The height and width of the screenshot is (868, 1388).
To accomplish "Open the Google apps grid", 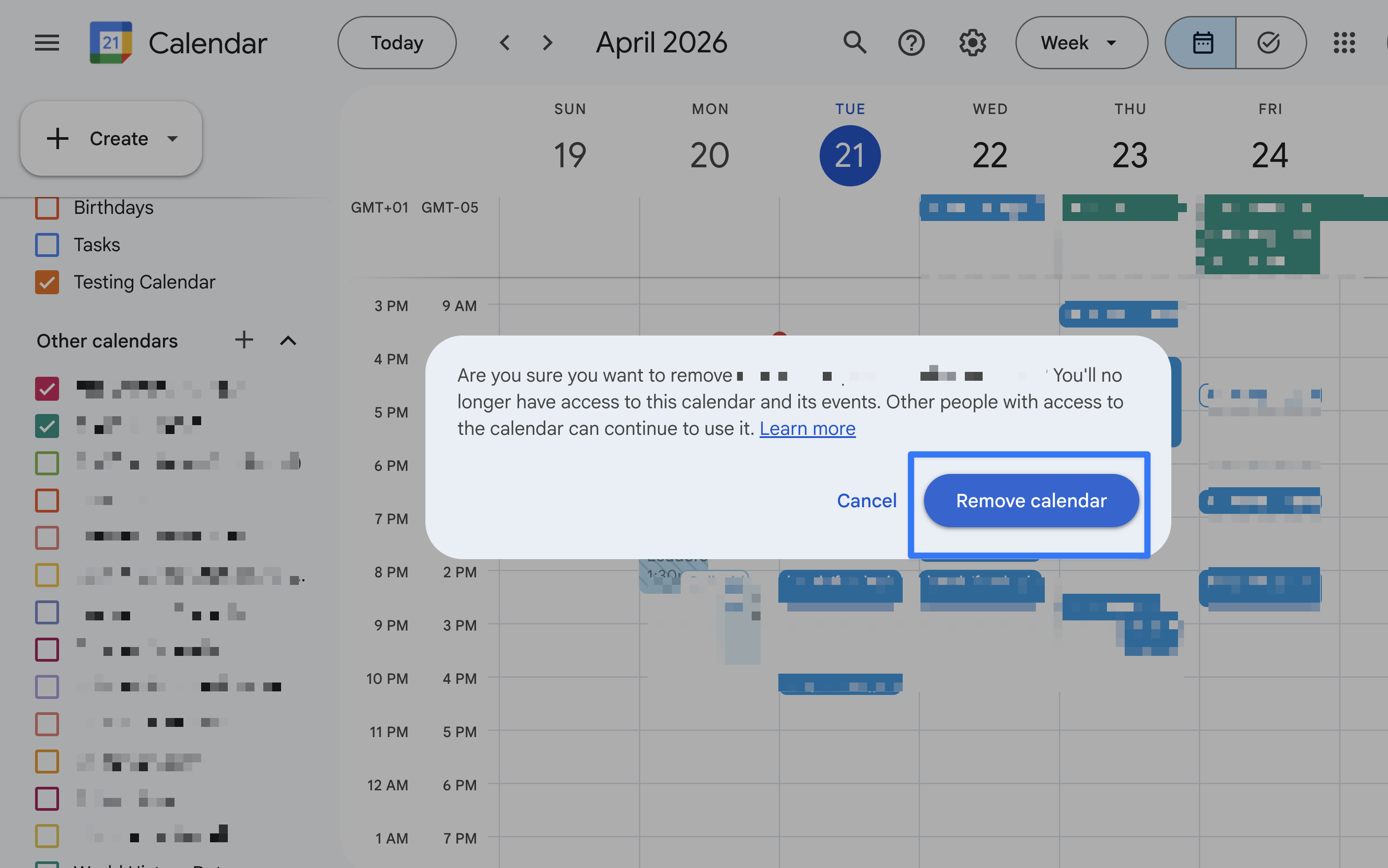I will tap(1344, 43).
